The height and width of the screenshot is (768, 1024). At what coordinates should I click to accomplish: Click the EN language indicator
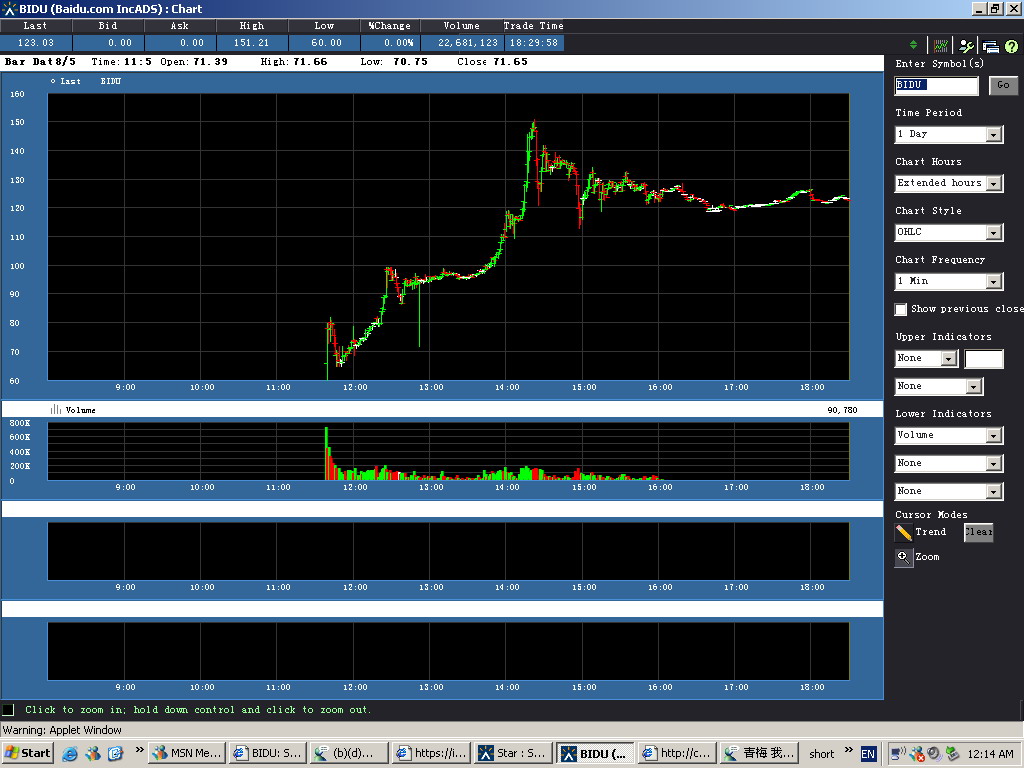868,754
